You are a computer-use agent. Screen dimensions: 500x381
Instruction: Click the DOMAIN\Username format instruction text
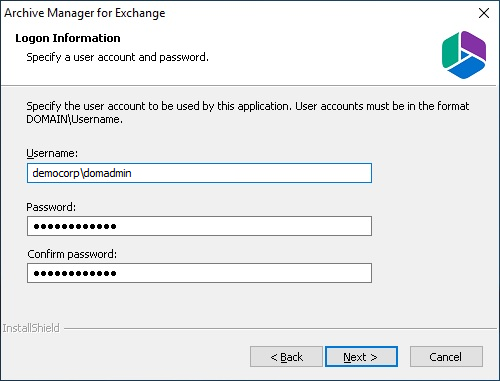[248, 112]
